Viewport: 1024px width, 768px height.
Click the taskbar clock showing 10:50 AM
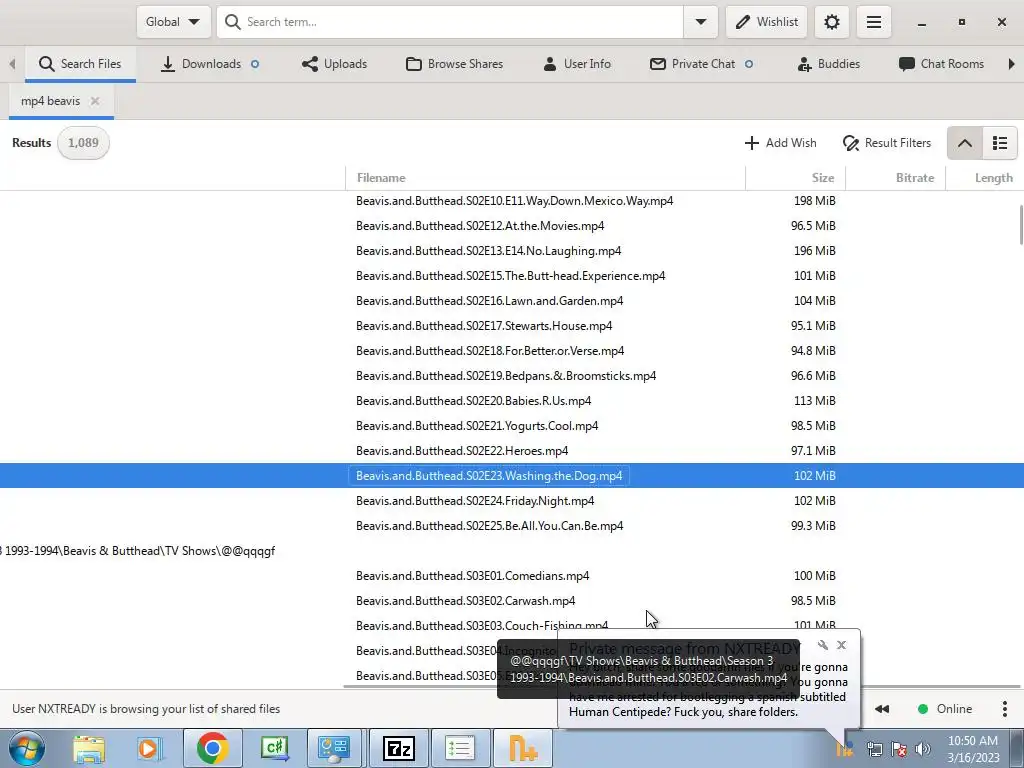pos(973,749)
